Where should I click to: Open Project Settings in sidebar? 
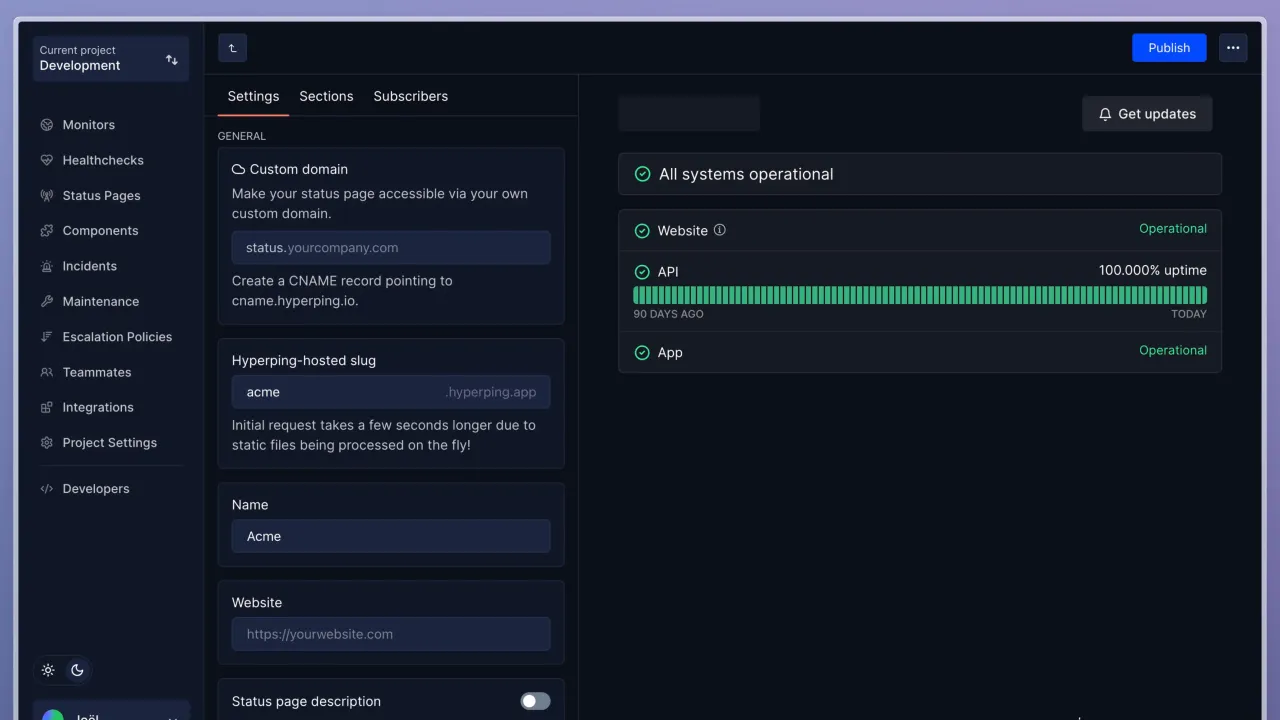[110, 443]
